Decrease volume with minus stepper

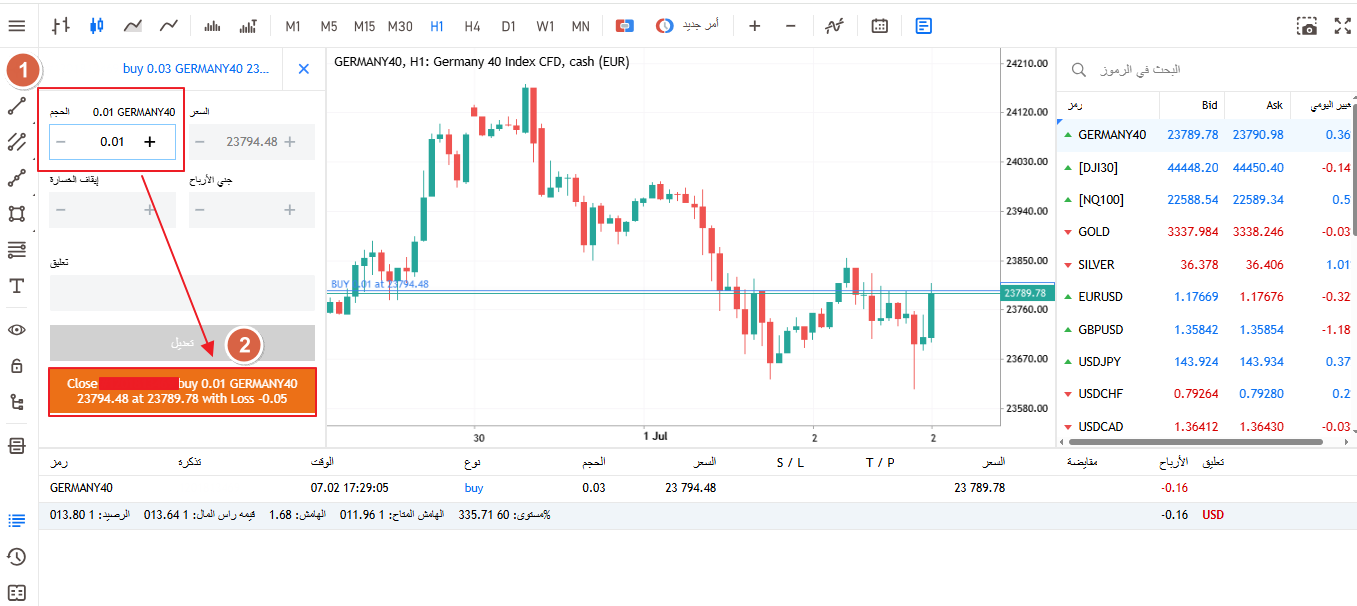point(61,142)
